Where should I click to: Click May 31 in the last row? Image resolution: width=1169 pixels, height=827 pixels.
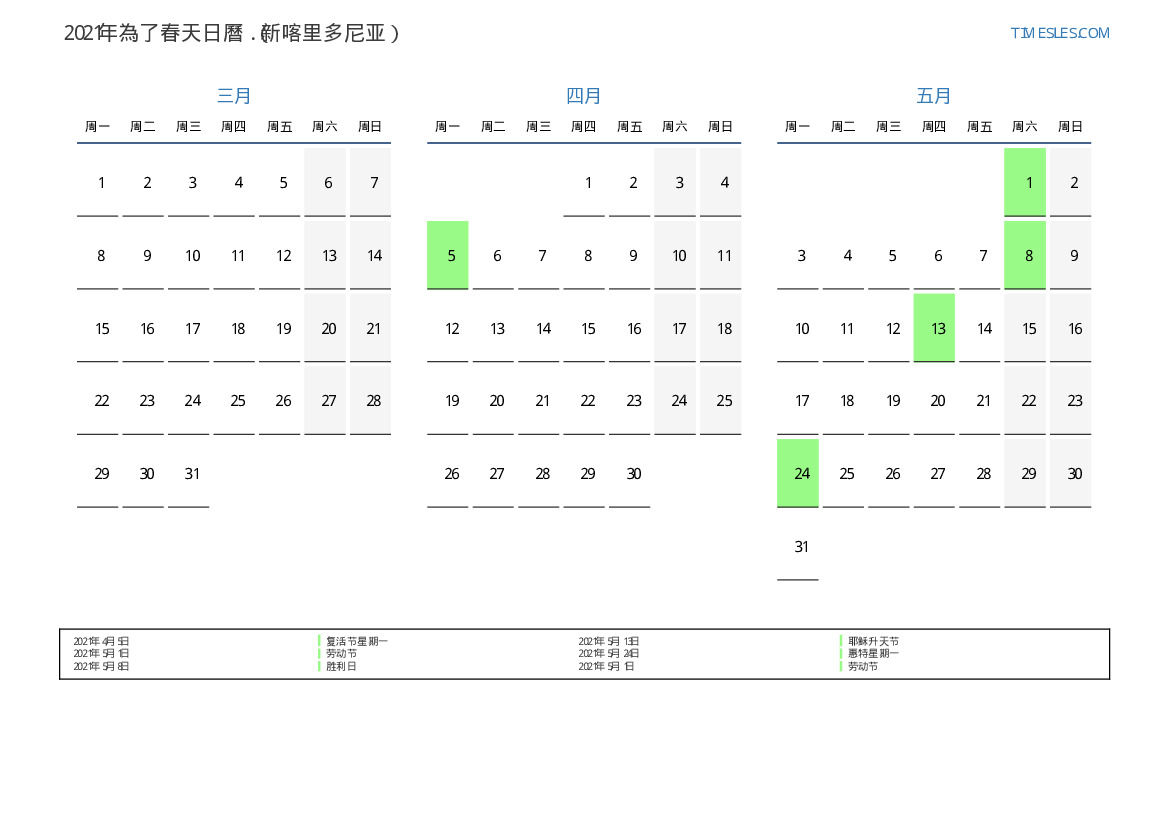(x=798, y=546)
